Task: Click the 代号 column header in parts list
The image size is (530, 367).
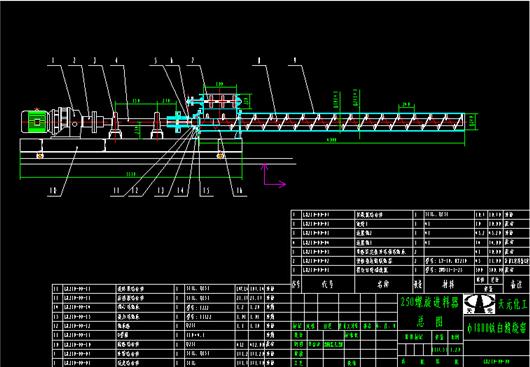Action: (x=327, y=284)
